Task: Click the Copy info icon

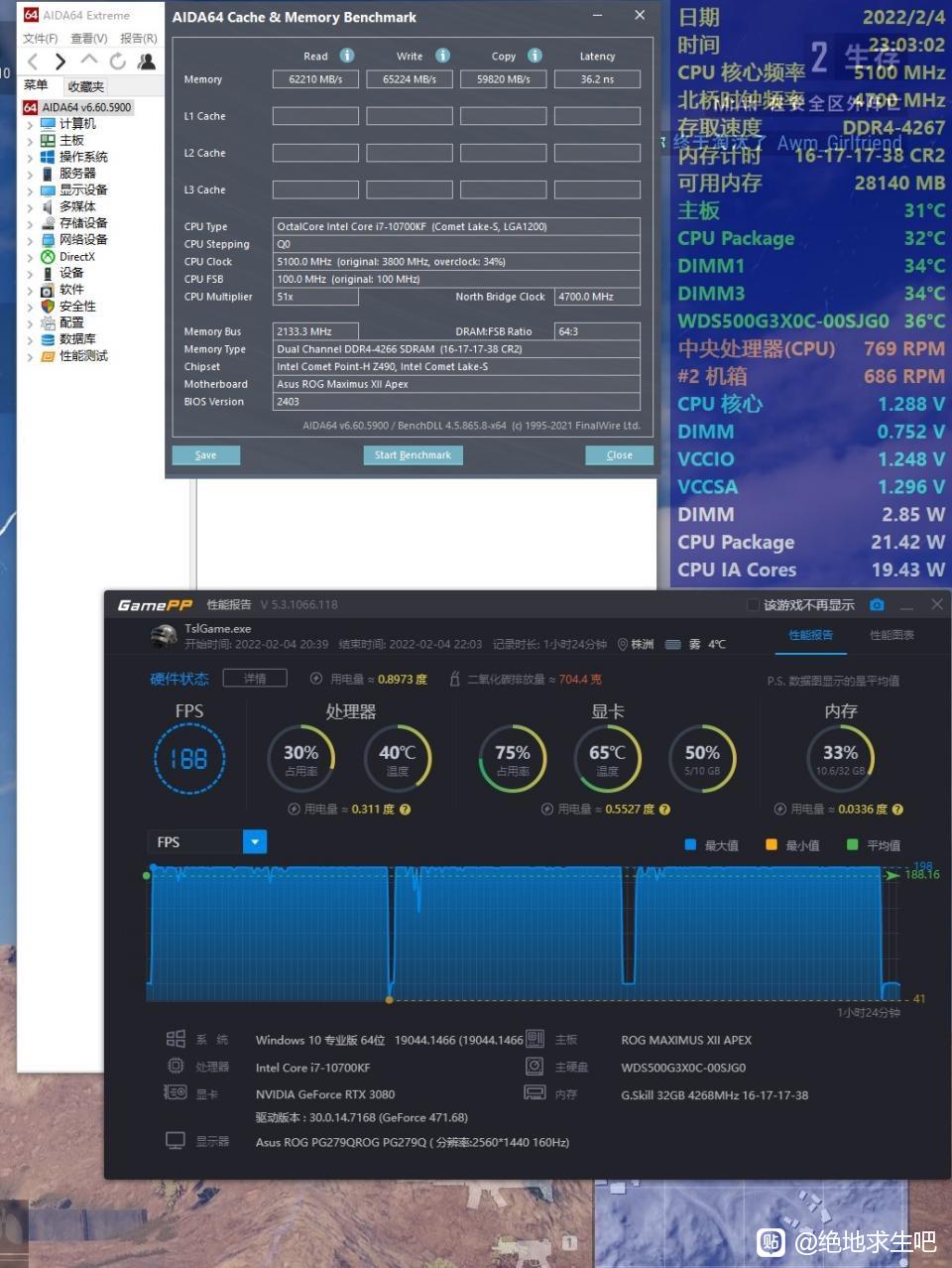Action: point(535,56)
